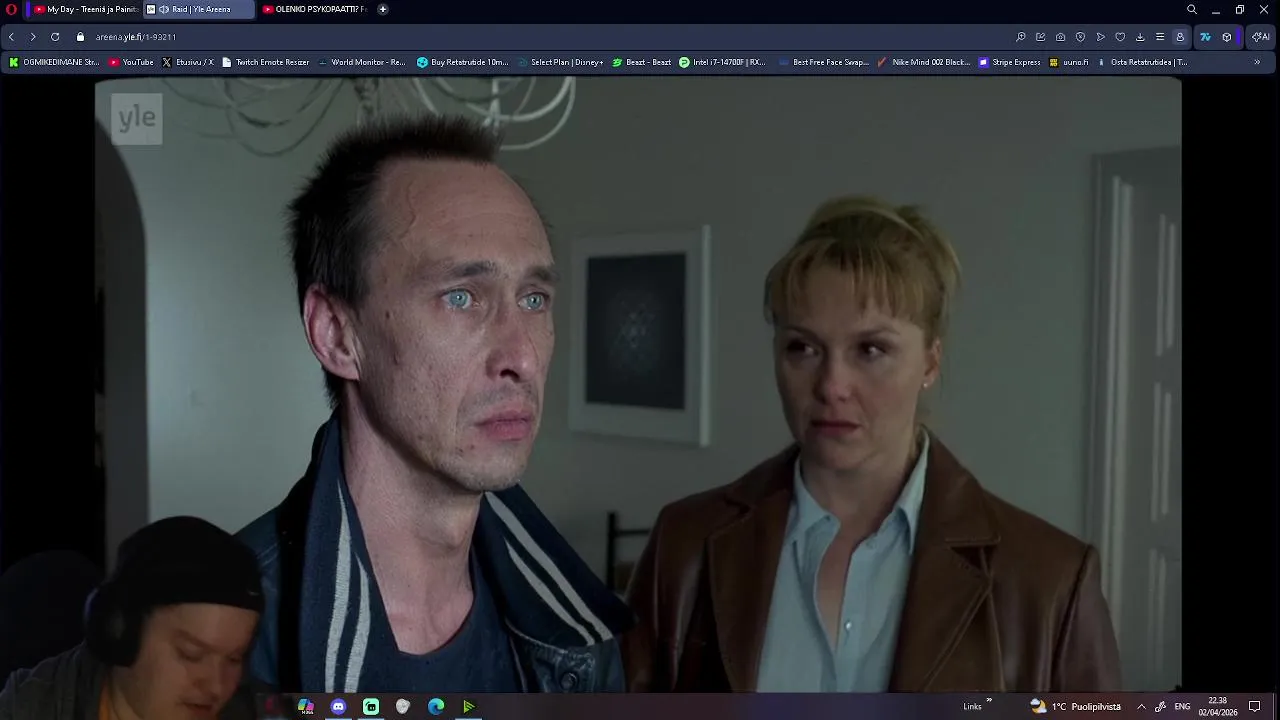Add page to bookmarks heart icon
Screen dimensions: 1280x720
[x=1120, y=37]
